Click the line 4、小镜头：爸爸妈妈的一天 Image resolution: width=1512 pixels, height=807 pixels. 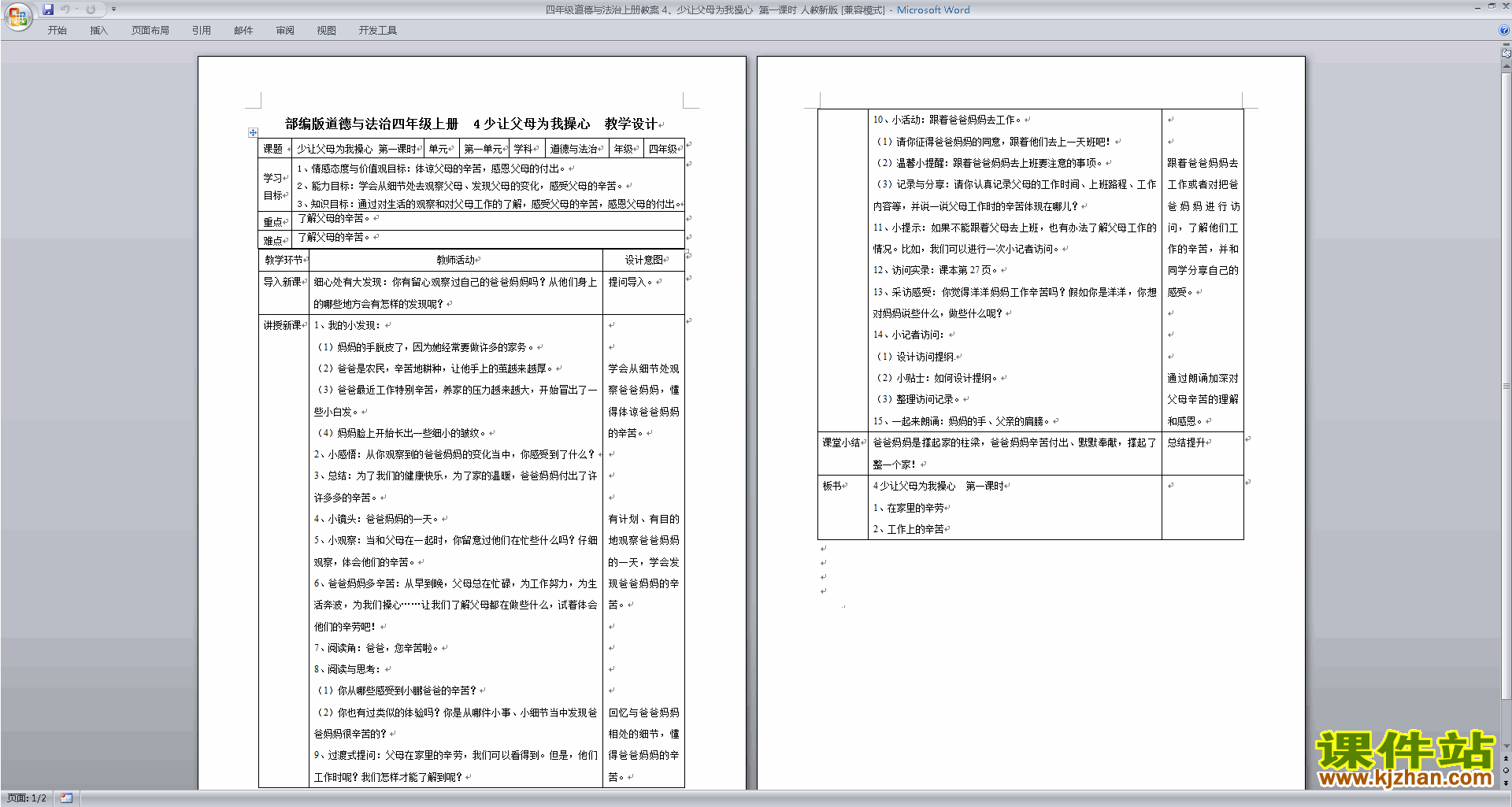[378, 519]
